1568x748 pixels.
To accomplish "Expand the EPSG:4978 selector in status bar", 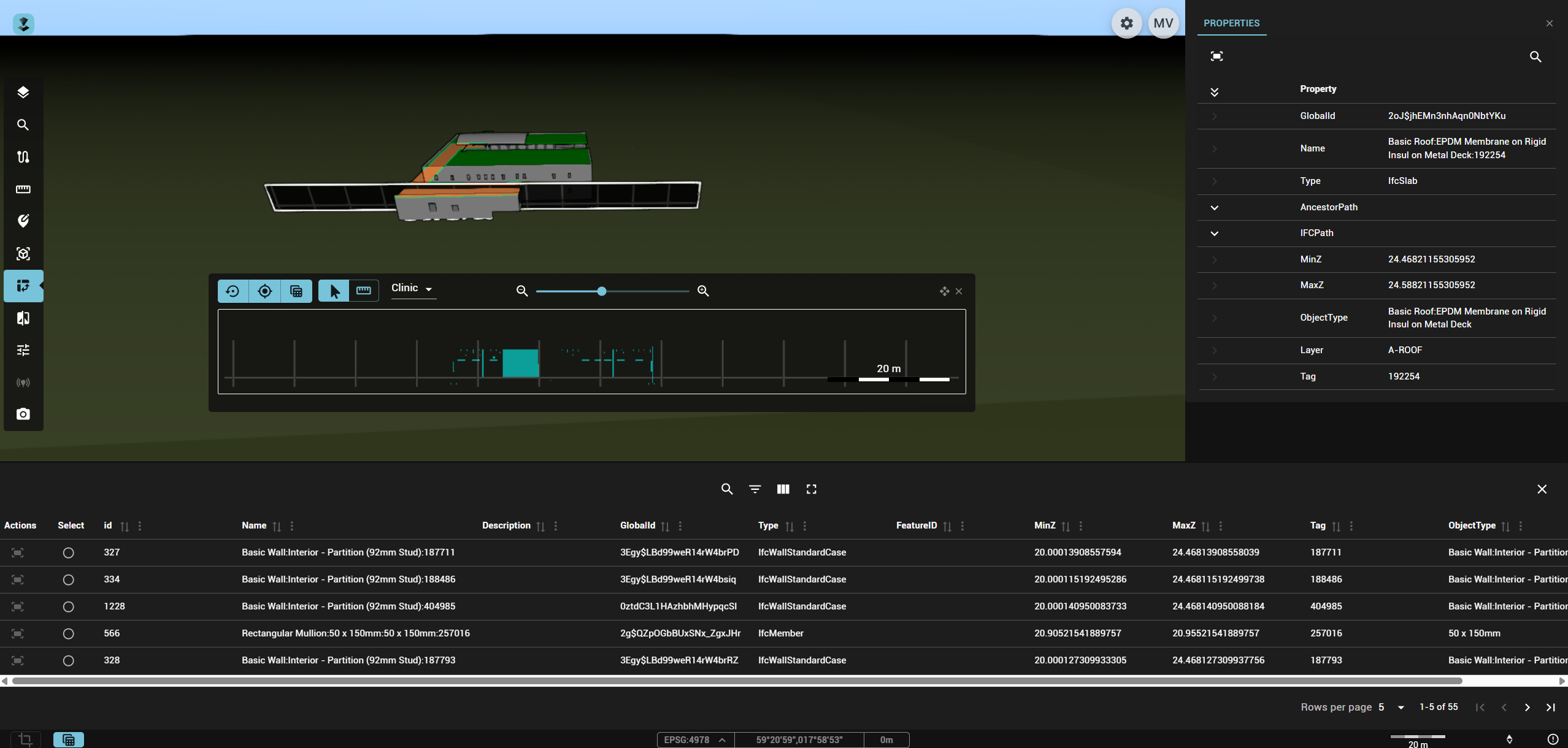I will 722,739.
